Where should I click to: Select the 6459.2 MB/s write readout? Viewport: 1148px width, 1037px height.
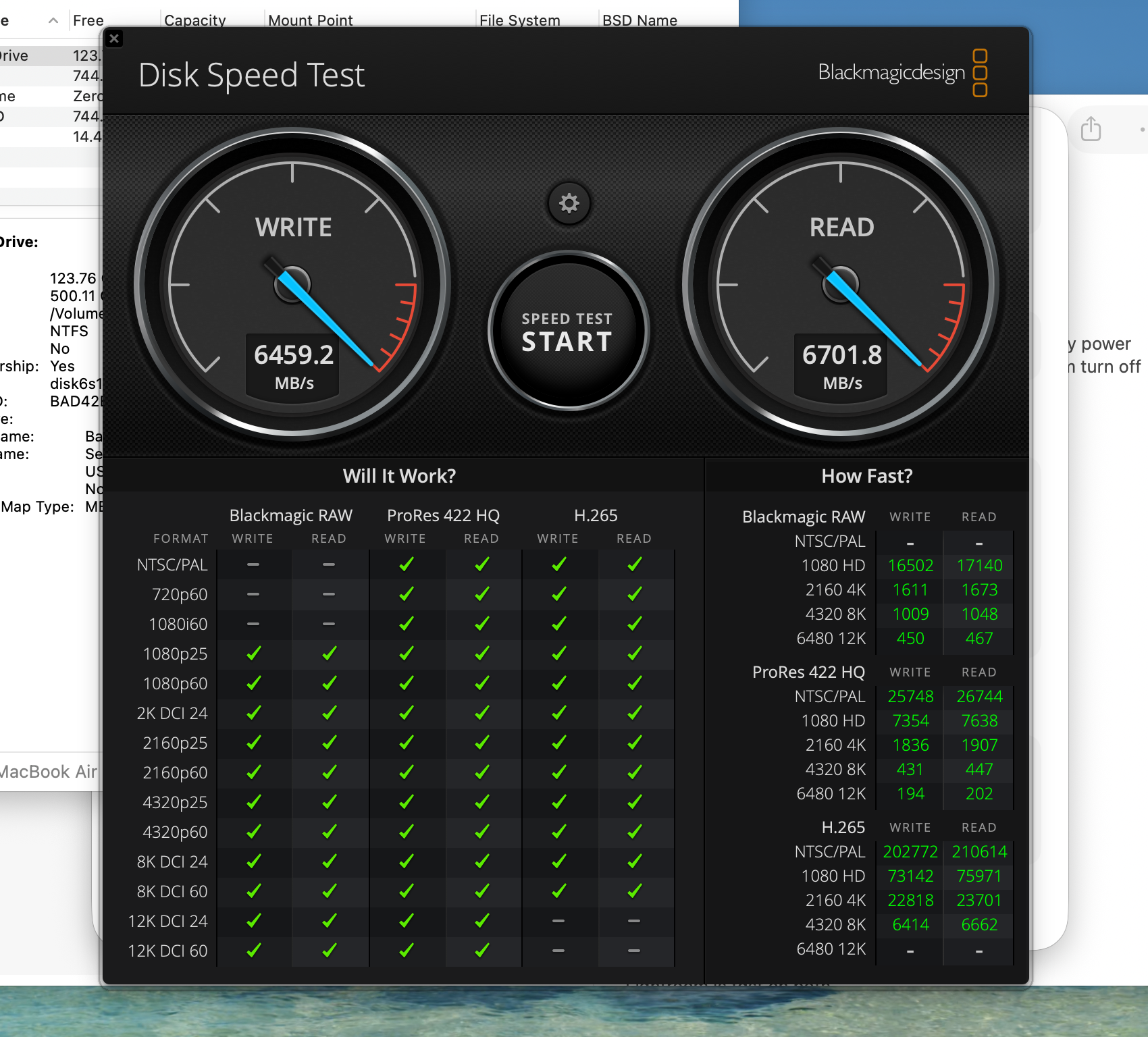tap(294, 365)
